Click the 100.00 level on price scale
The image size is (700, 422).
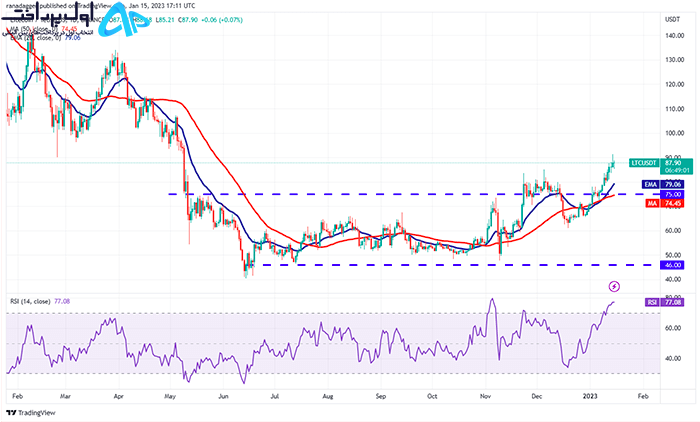(x=674, y=133)
